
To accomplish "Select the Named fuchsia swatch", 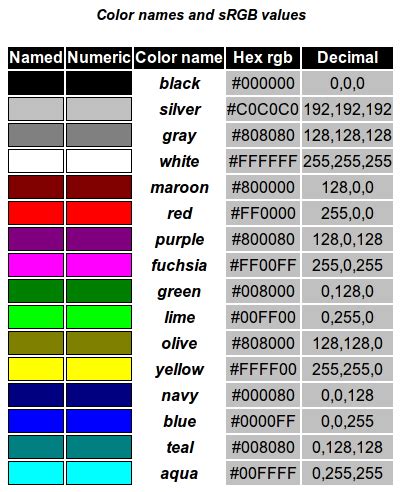I will (36, 265).
